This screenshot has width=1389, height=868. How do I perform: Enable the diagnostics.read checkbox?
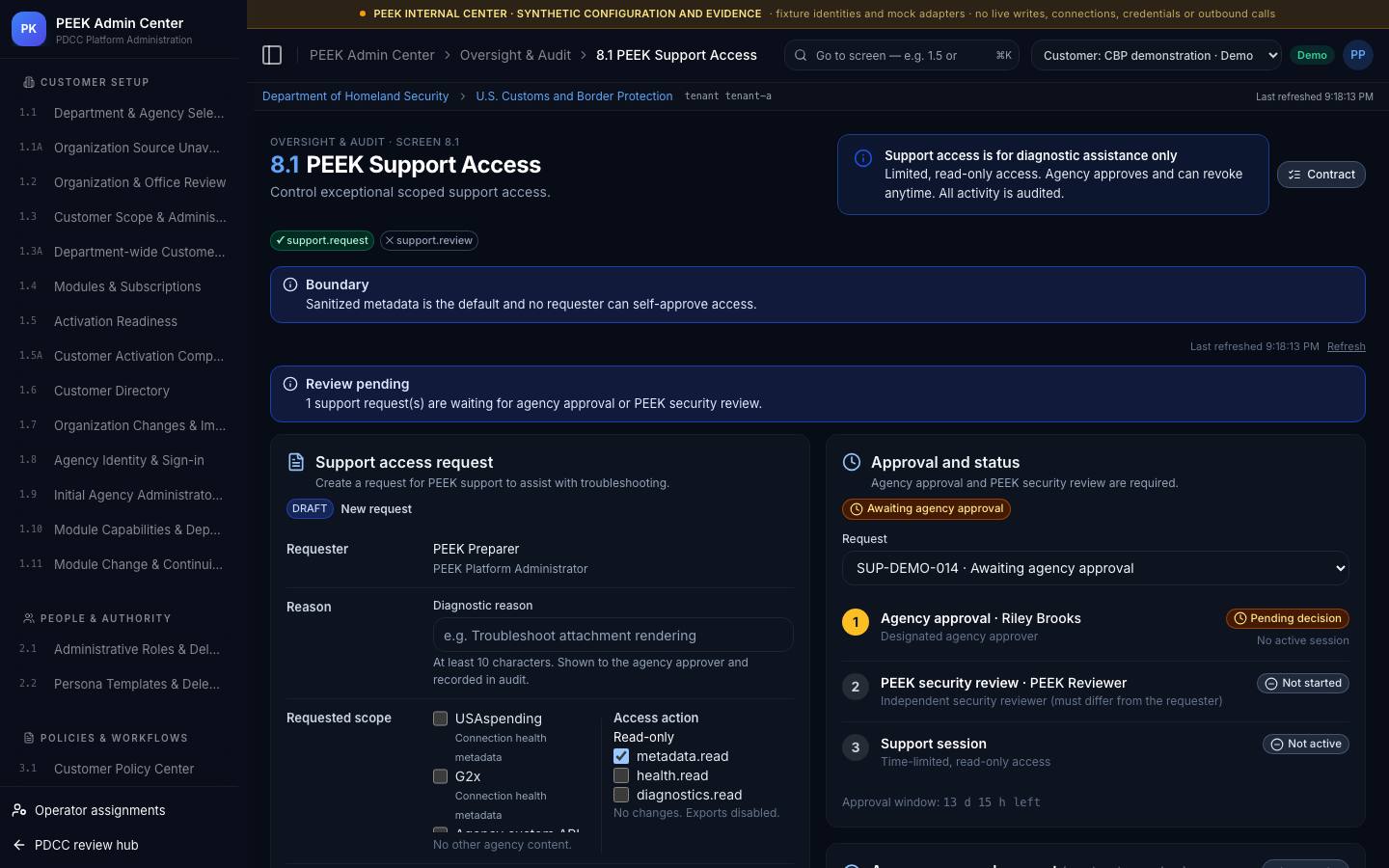tap(621, 795)
